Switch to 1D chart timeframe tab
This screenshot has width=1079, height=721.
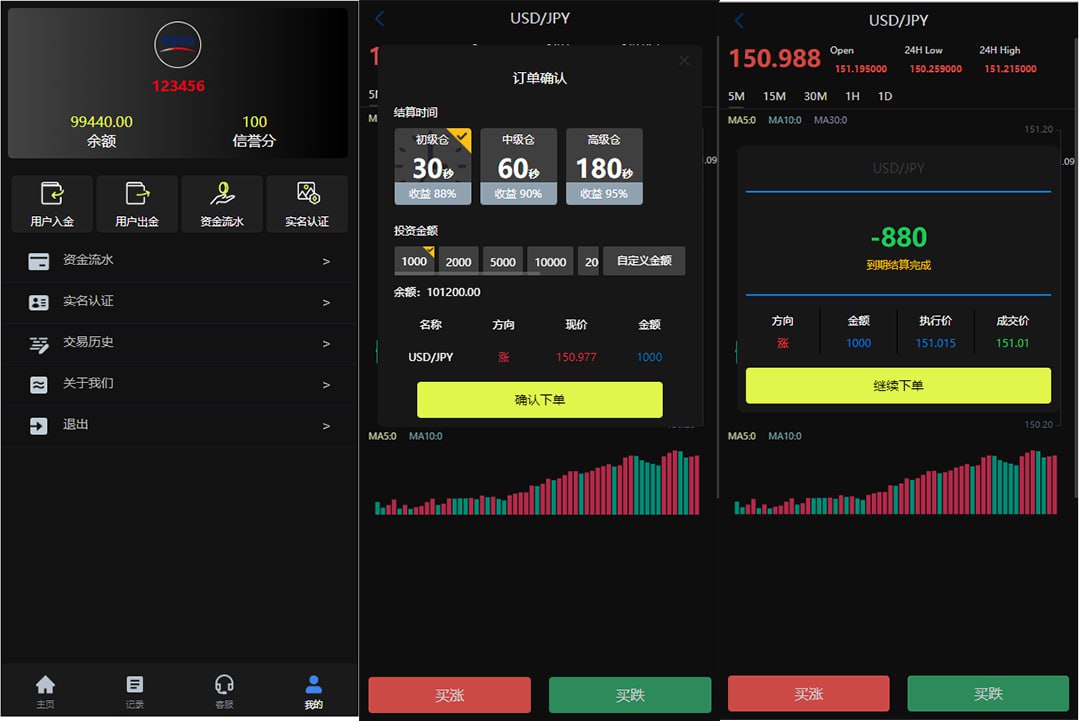pos(884,96)
